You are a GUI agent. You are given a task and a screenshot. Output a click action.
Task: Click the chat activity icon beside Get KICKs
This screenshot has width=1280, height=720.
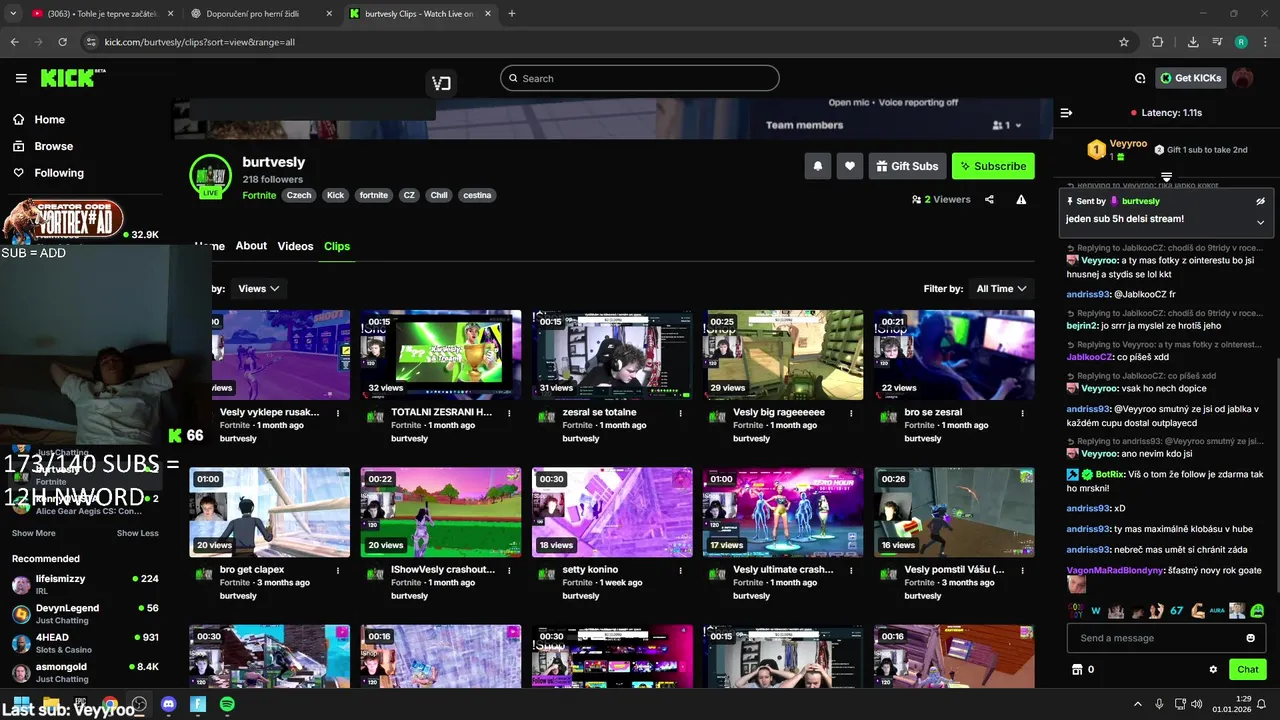(1140, 78)
